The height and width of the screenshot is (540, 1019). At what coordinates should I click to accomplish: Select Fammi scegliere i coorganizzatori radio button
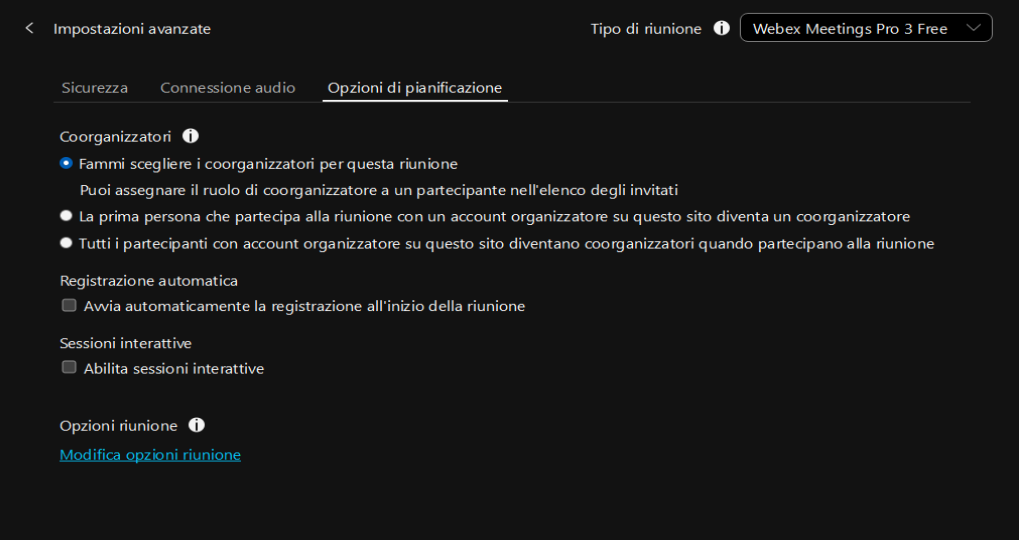tap(66, 164)
